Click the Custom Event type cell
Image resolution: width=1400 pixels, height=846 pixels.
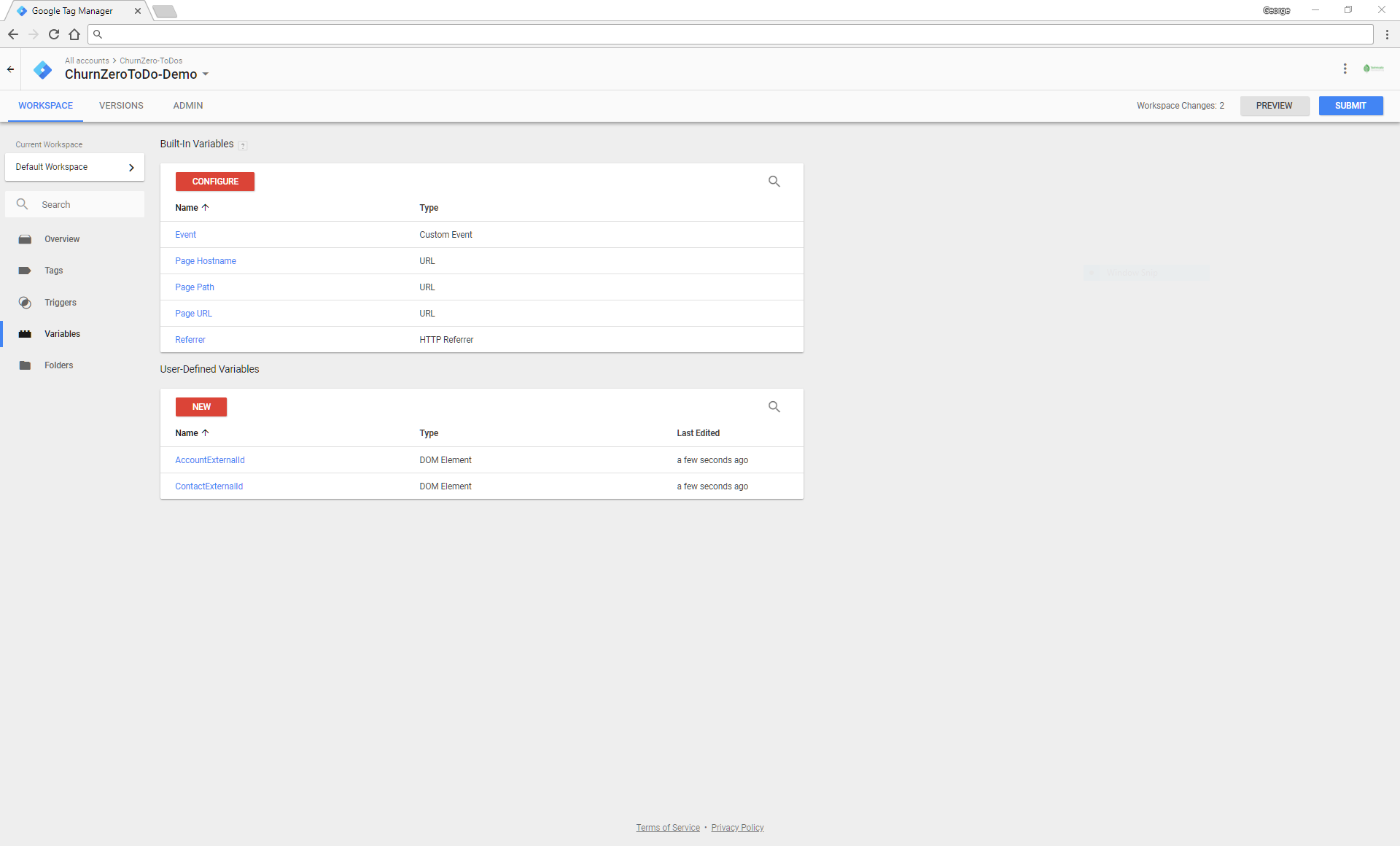point(446,235)
